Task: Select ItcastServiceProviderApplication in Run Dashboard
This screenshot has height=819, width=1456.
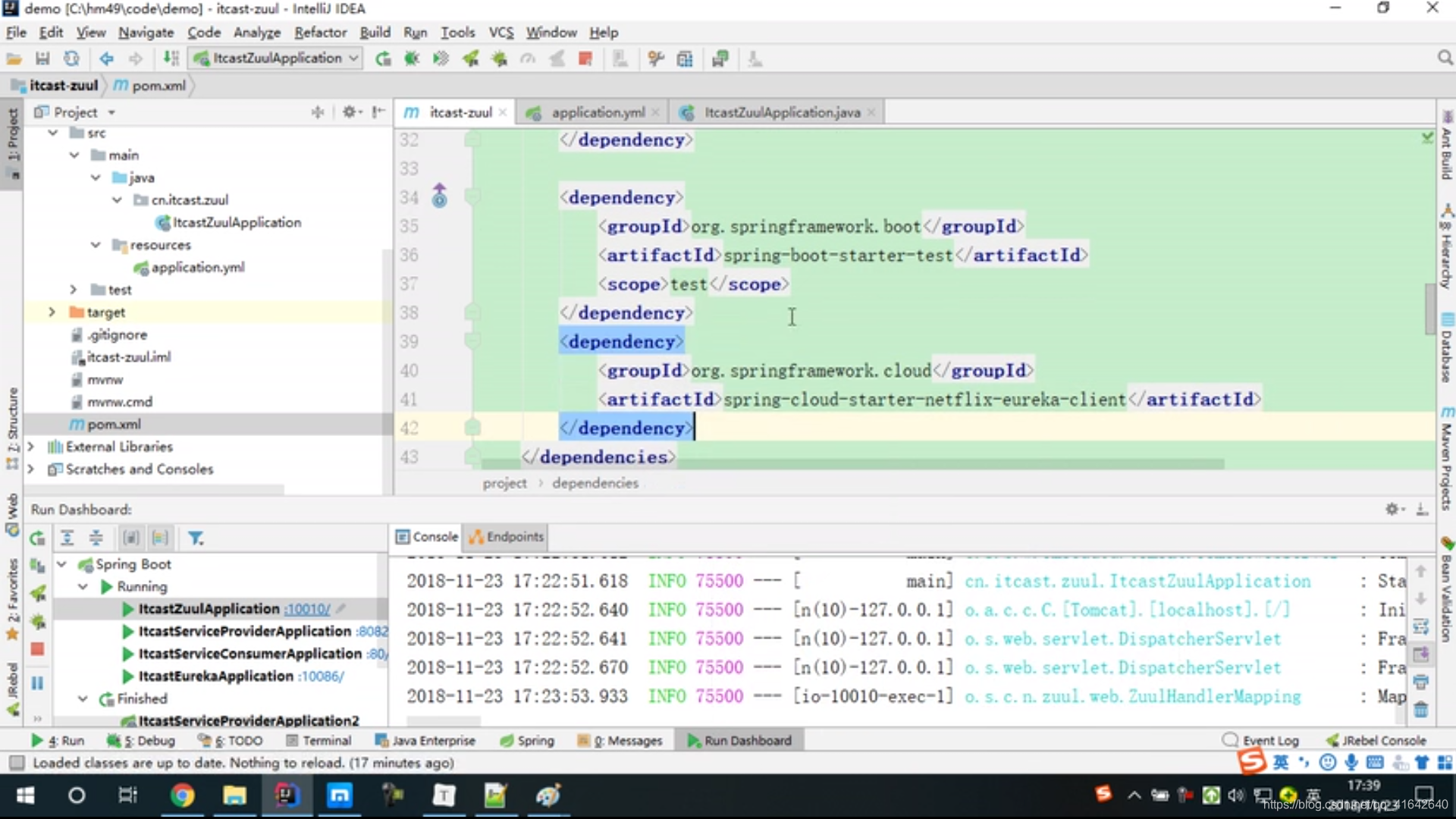Action: 244,631
